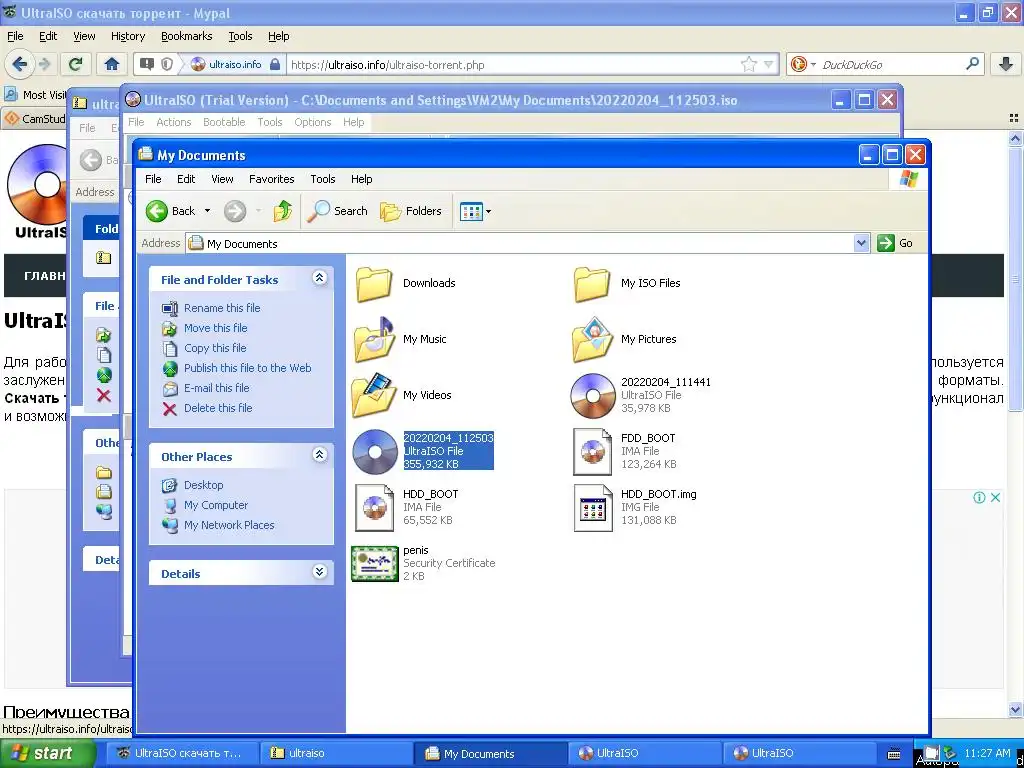Open the Back history dropdown arrow

click(208, 211)
